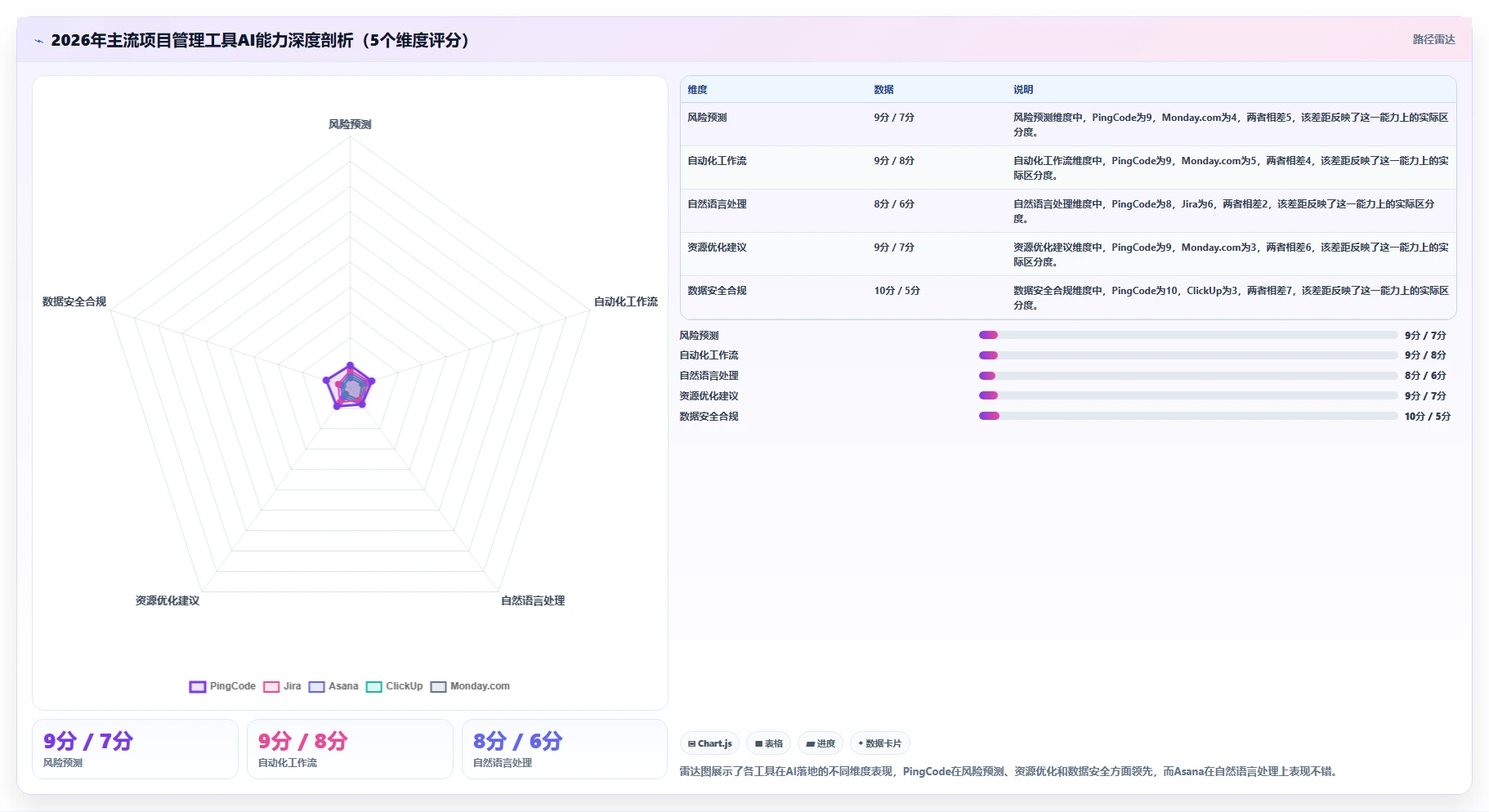1489x812 pixels.
Task: Click the 路径雷达 label at top right
Action: pyautogui.click(x=1433, y=39)
